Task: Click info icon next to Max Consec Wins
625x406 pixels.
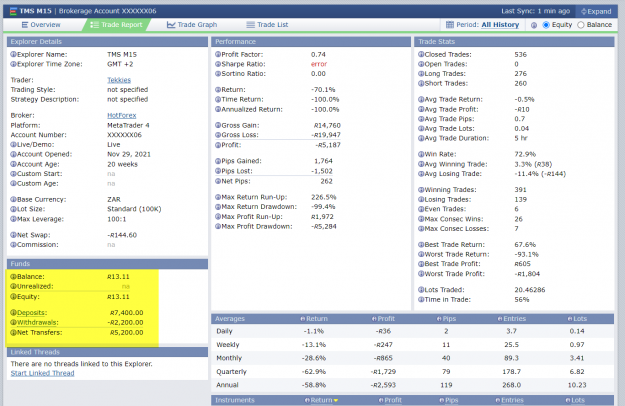Action: (x=421, y=219)
